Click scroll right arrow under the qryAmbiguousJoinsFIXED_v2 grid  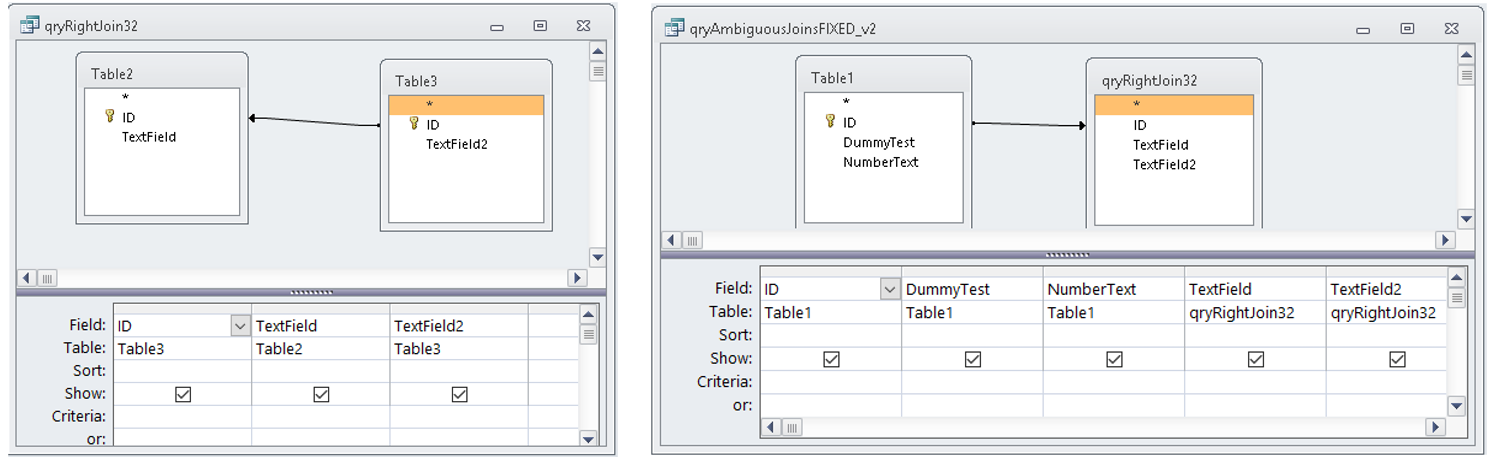click(x=1436, y=427)
